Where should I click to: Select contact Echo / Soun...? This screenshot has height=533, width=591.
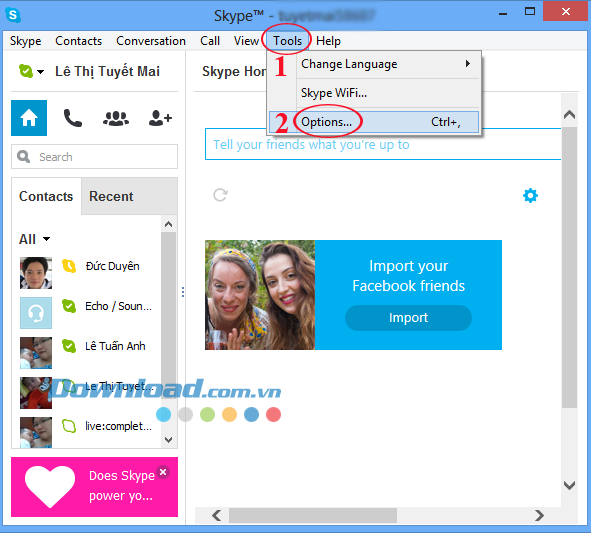click(118, 306)
